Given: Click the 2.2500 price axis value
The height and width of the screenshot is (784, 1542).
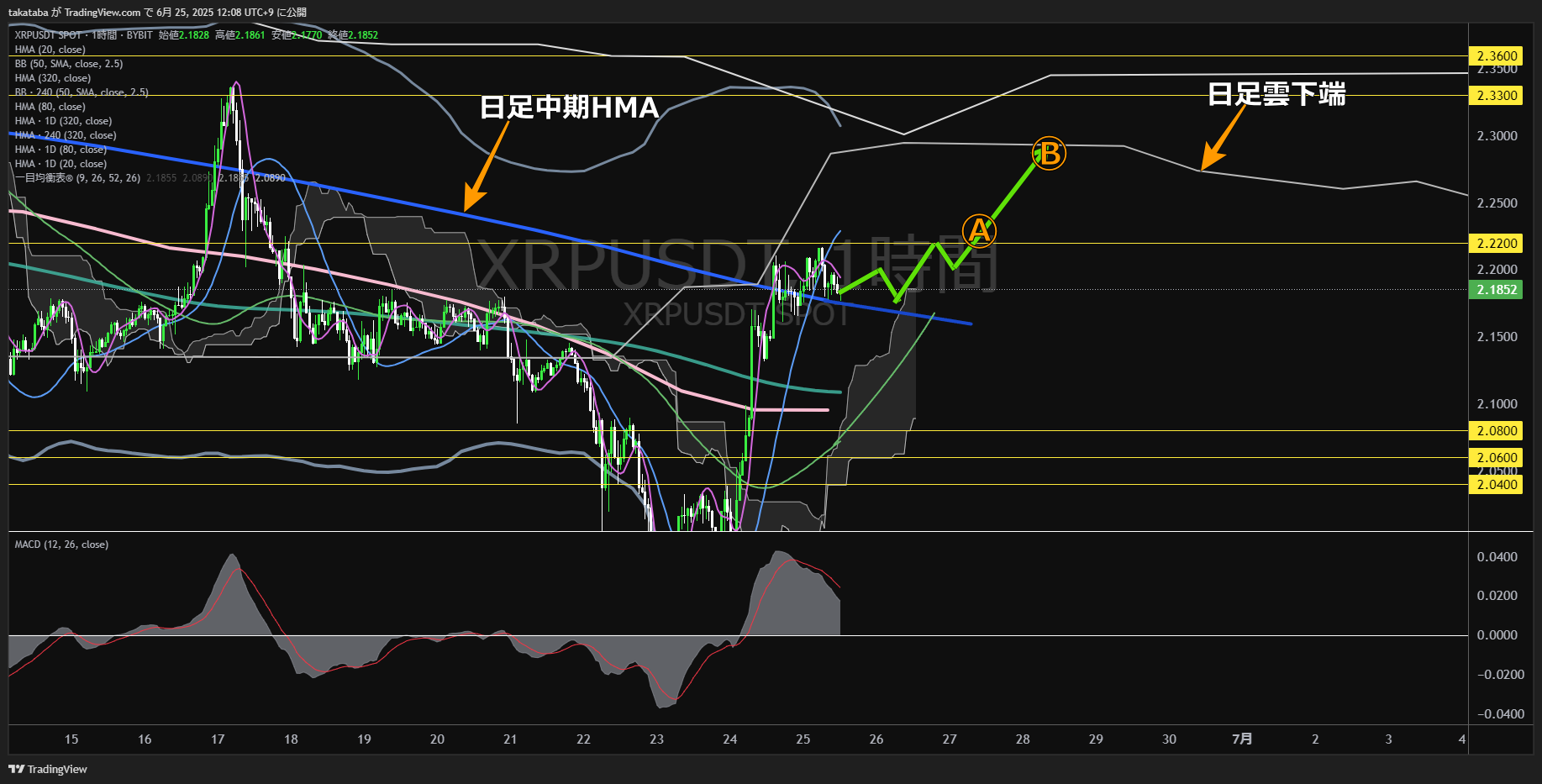Looking at the screenshot, I should (1497, 203).
